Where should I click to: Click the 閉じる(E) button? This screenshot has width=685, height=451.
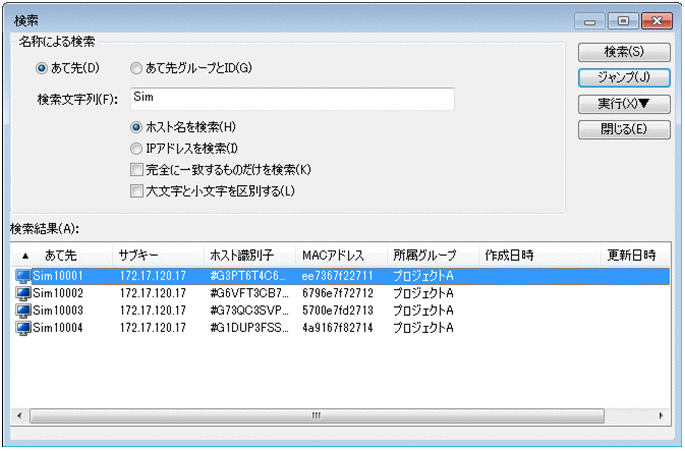point(624,130)
